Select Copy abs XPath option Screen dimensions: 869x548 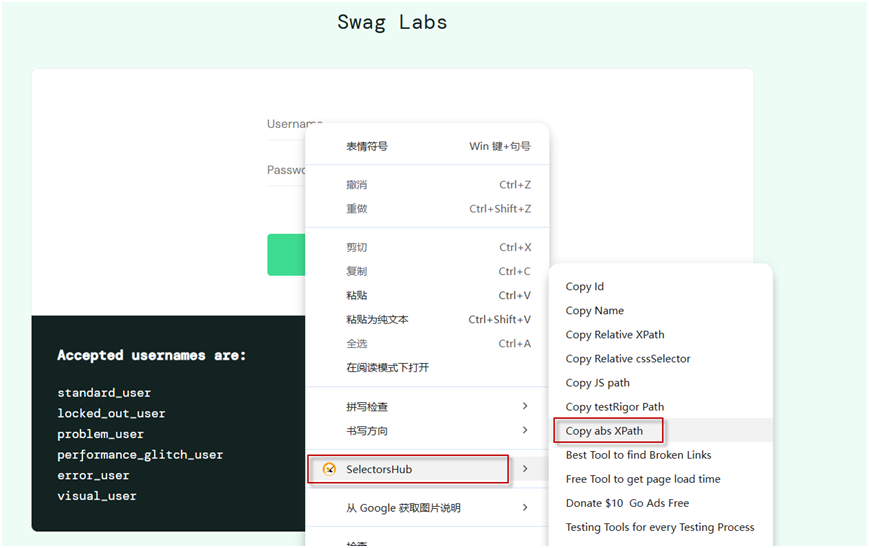661,431
